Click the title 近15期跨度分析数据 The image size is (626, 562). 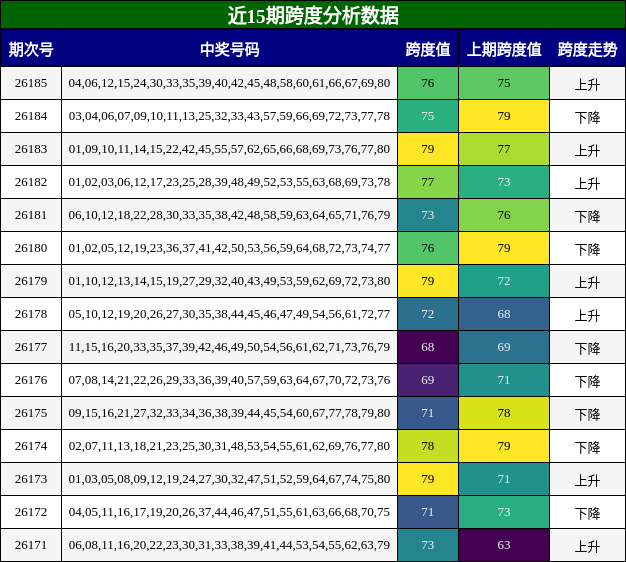tap(313, 16)
